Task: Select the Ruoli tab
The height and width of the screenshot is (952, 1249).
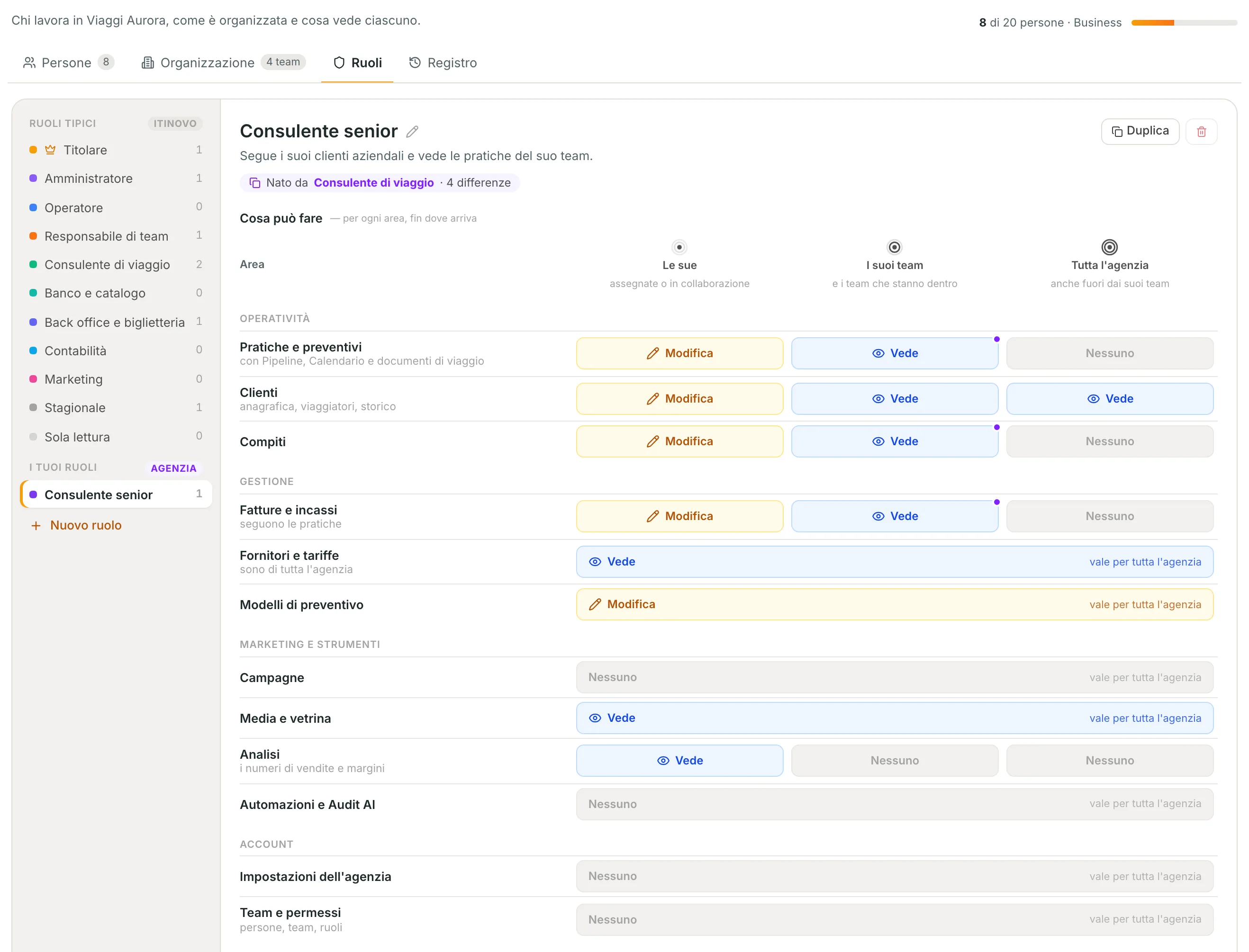Action: 357,63
